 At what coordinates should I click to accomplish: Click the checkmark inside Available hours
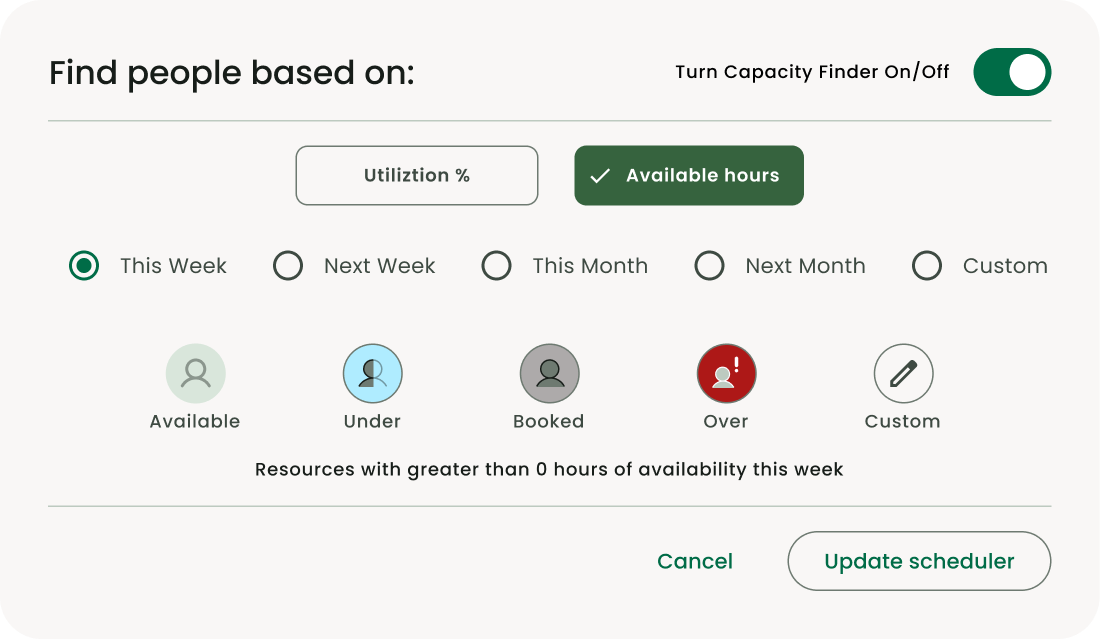pos(600,175)
